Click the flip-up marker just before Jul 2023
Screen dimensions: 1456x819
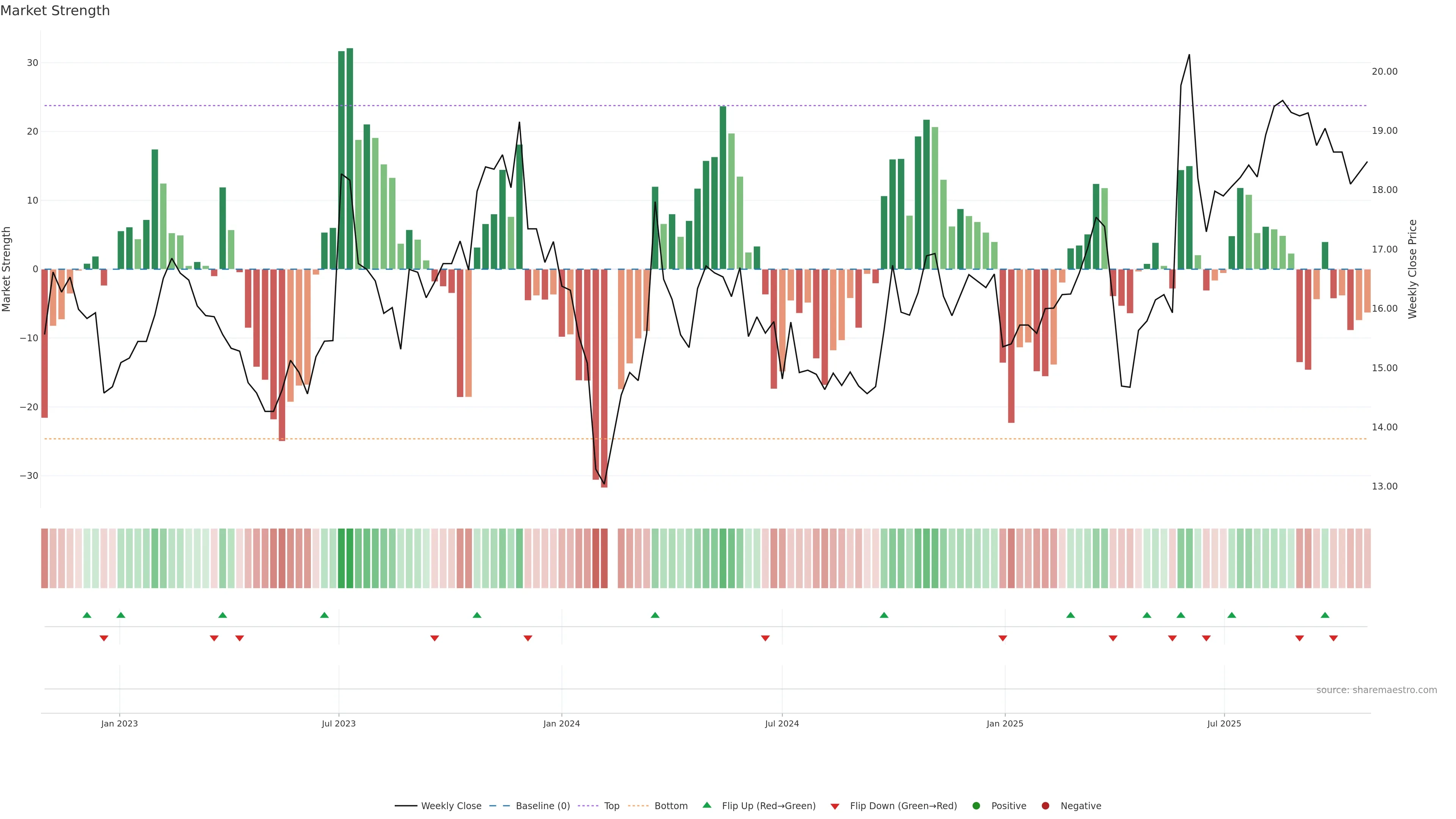coord(325,615)
